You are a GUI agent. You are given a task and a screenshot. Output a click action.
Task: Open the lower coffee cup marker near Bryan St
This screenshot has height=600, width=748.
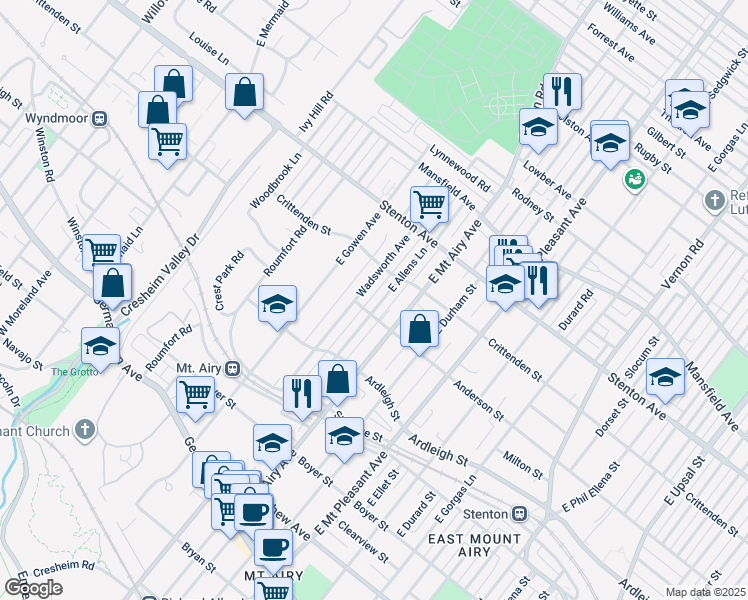[x=273, y=552]
